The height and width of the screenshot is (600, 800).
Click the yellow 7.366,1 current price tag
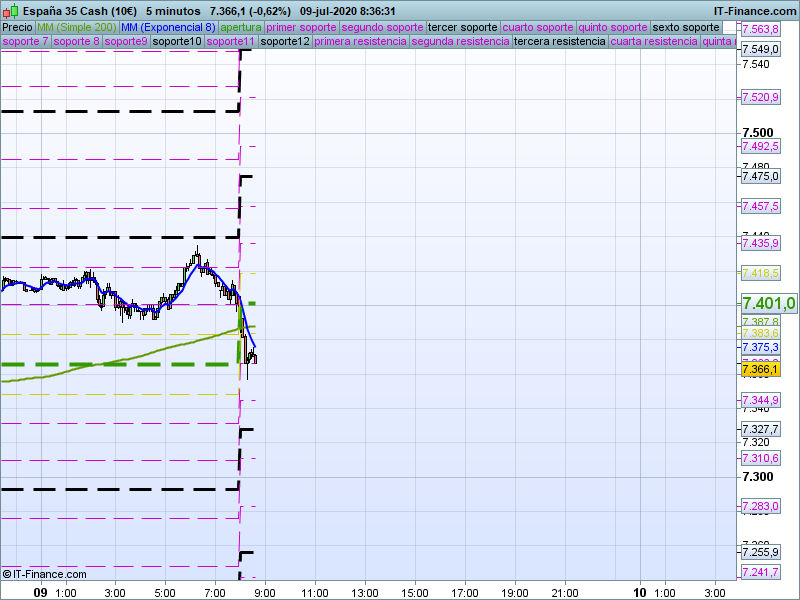tap(759, 370)
